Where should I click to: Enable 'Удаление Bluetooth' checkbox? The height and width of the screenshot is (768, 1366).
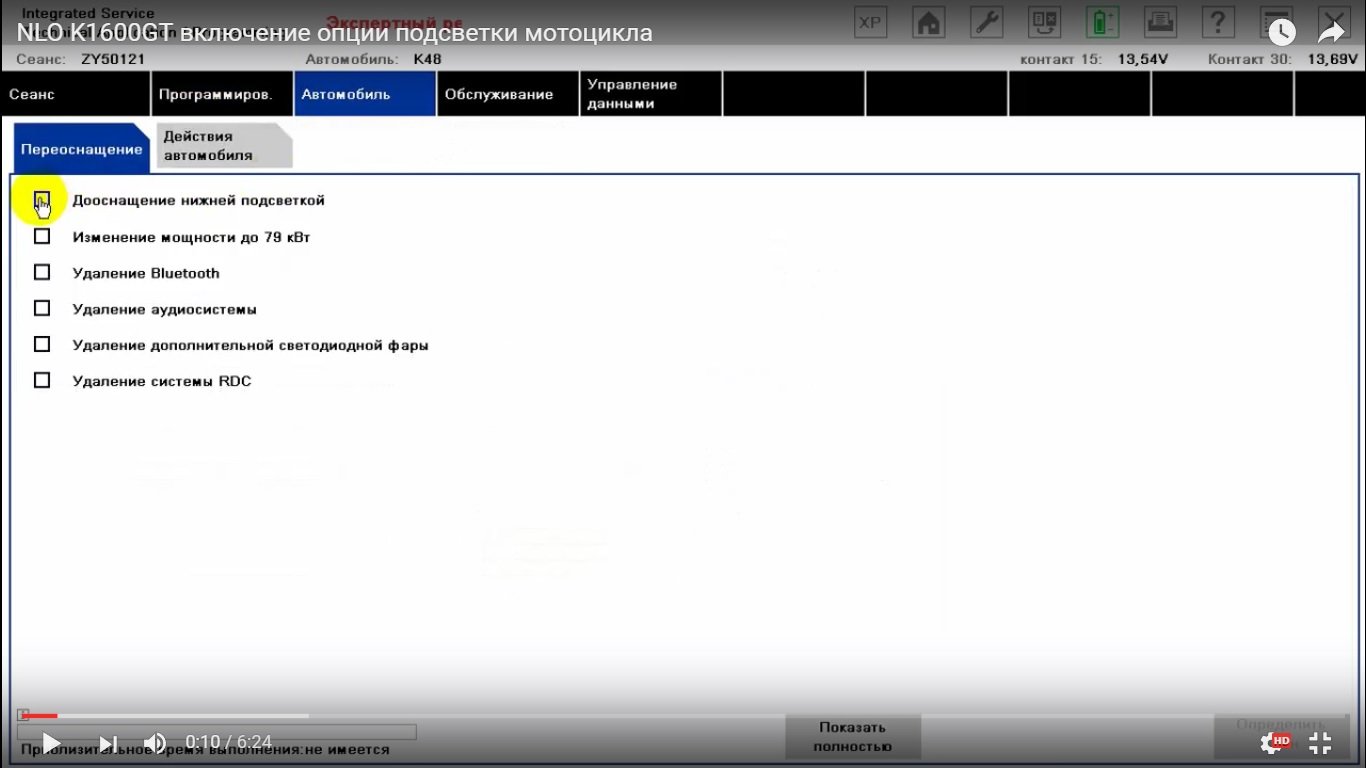[42, 273]
